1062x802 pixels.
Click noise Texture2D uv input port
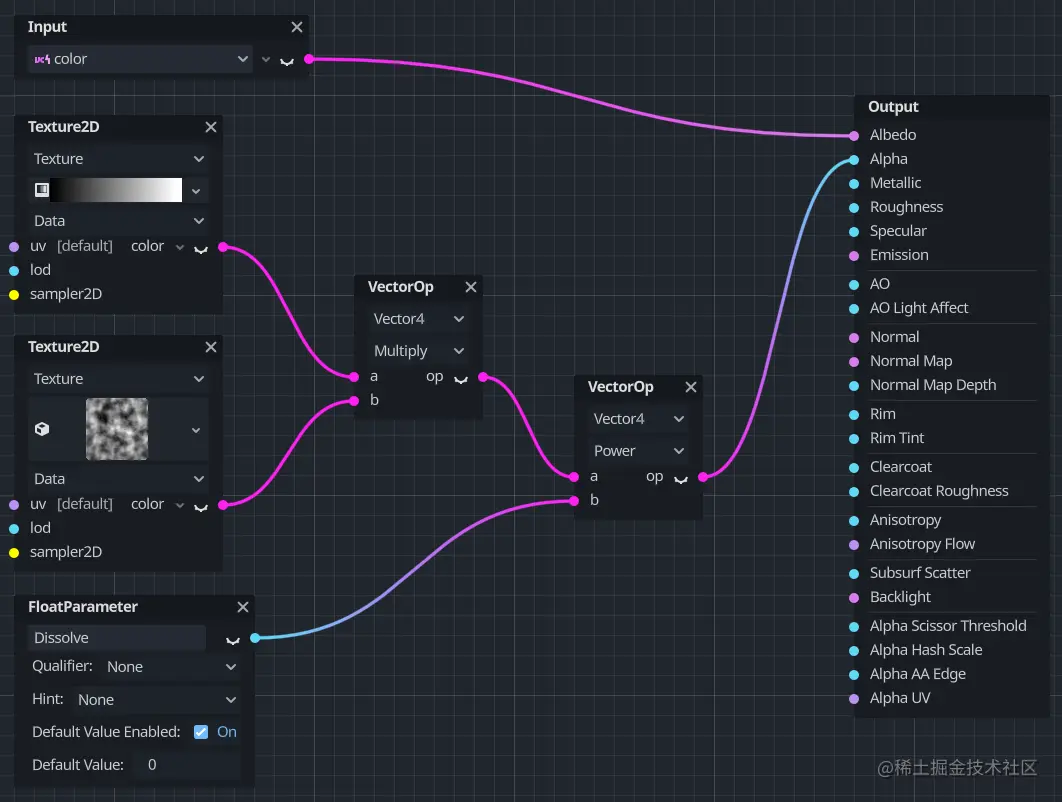click(14, 505)
